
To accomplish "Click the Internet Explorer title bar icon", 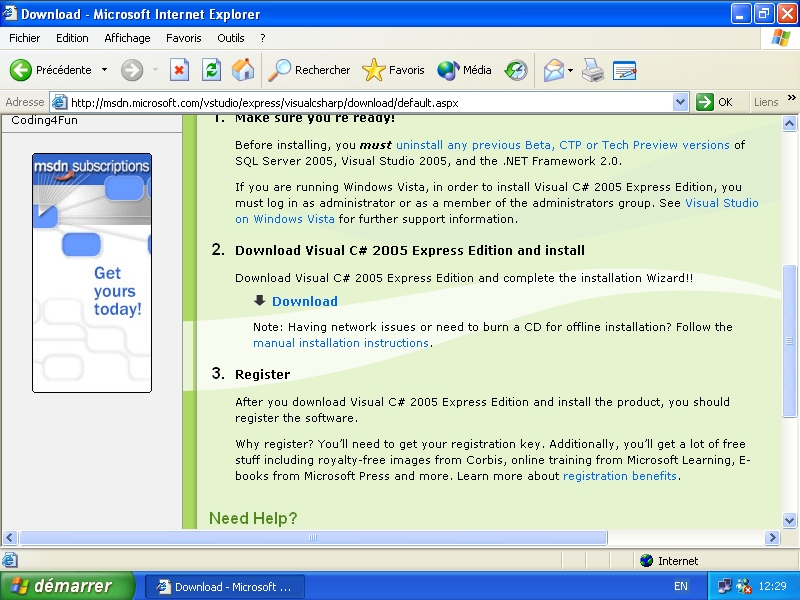I will coord(10,13).
